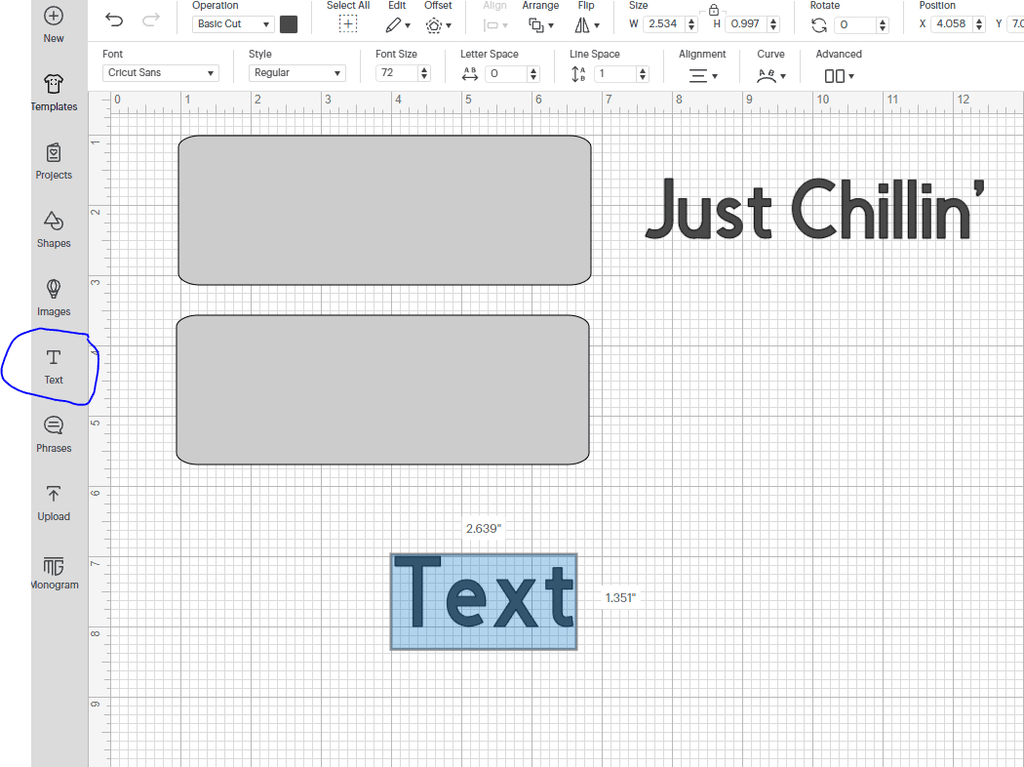1024x767 pixels.
Task: Open the Advanced text options menu
Action: pyautogui.click(x=838, y=75)
